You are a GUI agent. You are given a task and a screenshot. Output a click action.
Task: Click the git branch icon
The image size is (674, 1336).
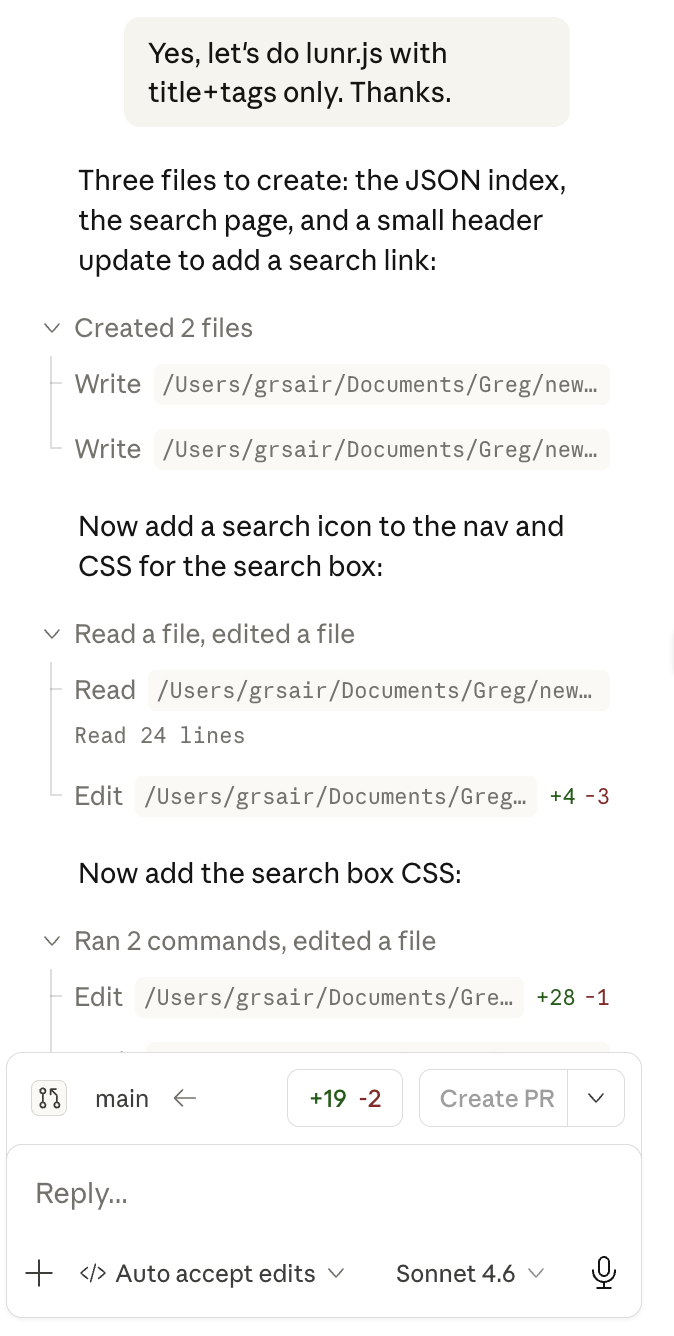[49, 1098]
